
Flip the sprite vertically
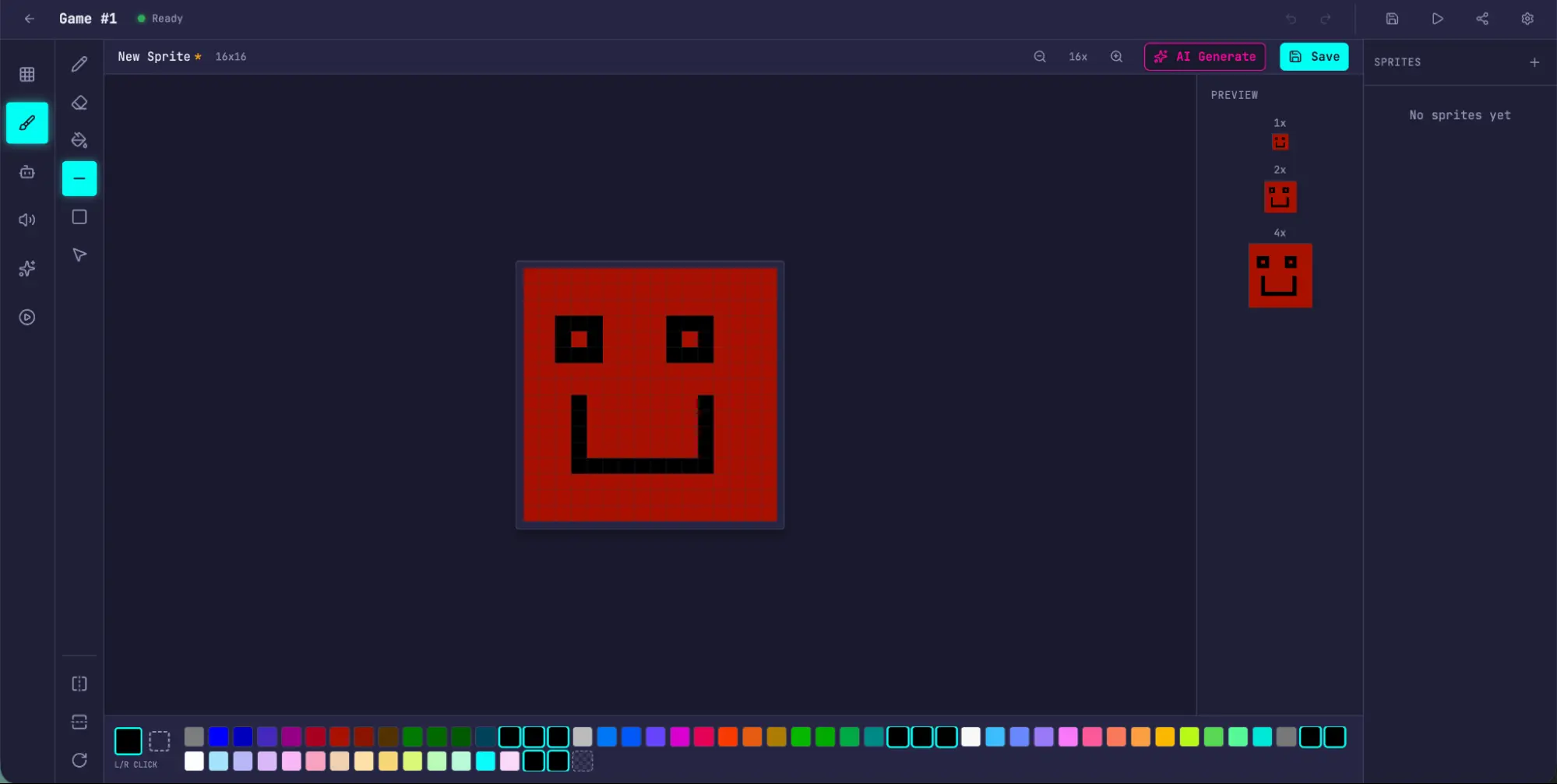point(79,722)
